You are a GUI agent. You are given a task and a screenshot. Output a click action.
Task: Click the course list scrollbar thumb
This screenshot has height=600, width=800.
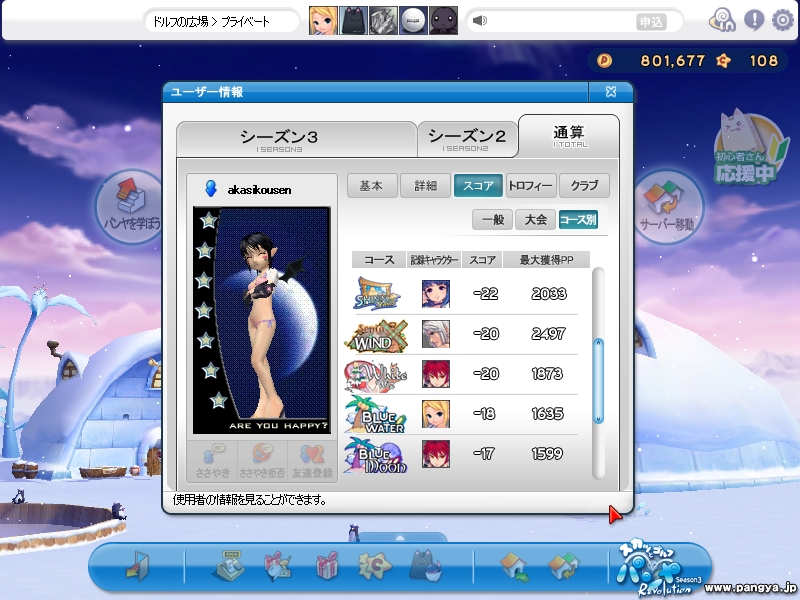[x=598, y=381]
